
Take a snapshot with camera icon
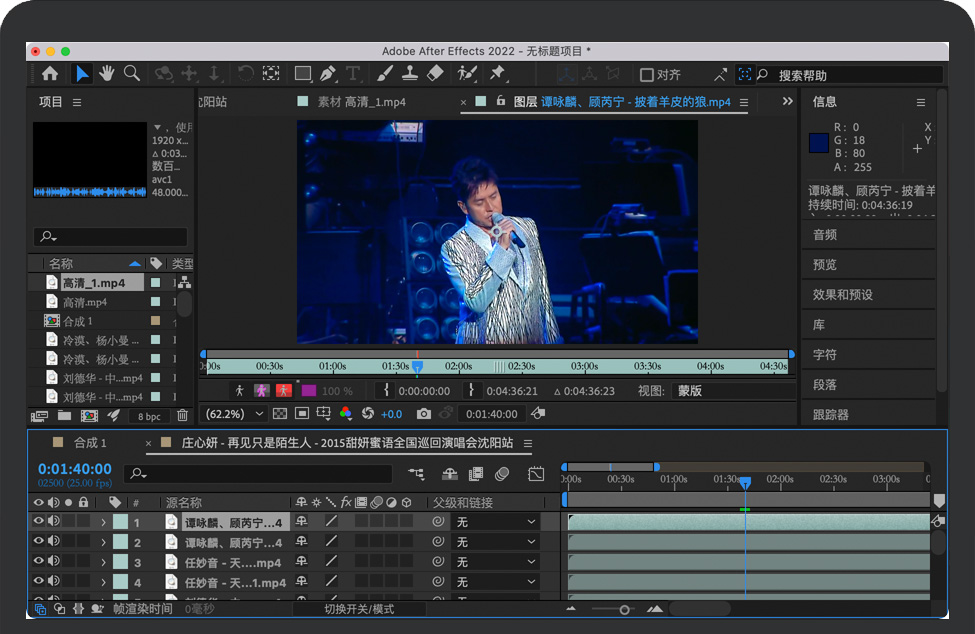(x=424, y=414)
